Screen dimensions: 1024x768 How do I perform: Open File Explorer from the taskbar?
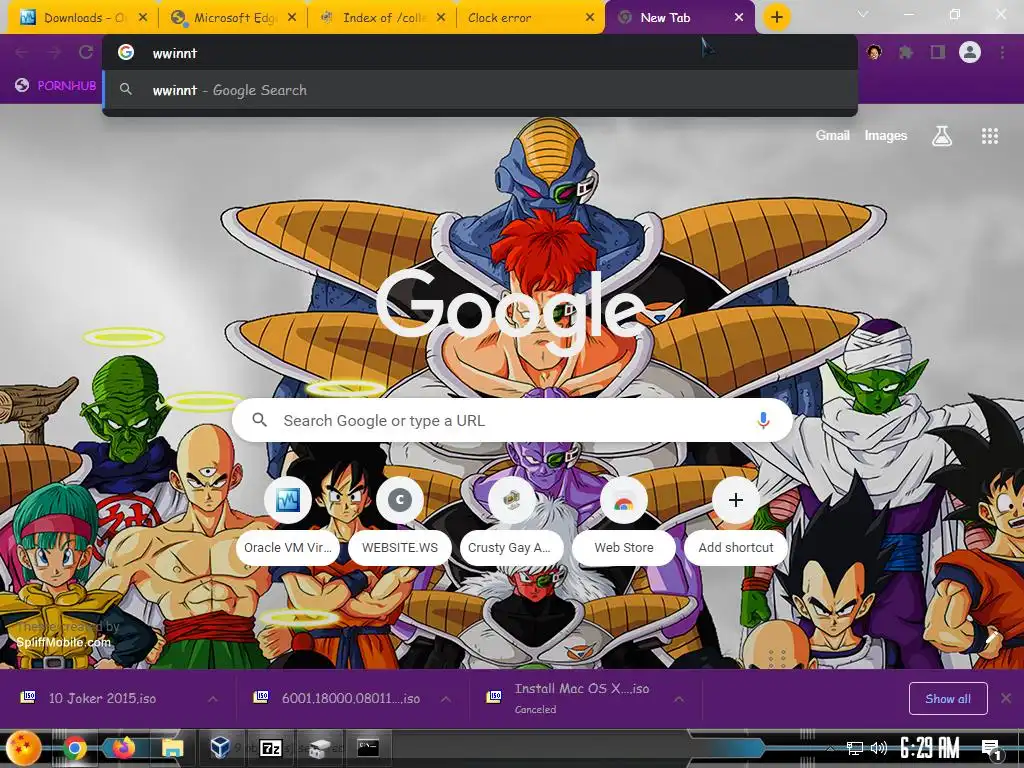[x=172, y=748]
